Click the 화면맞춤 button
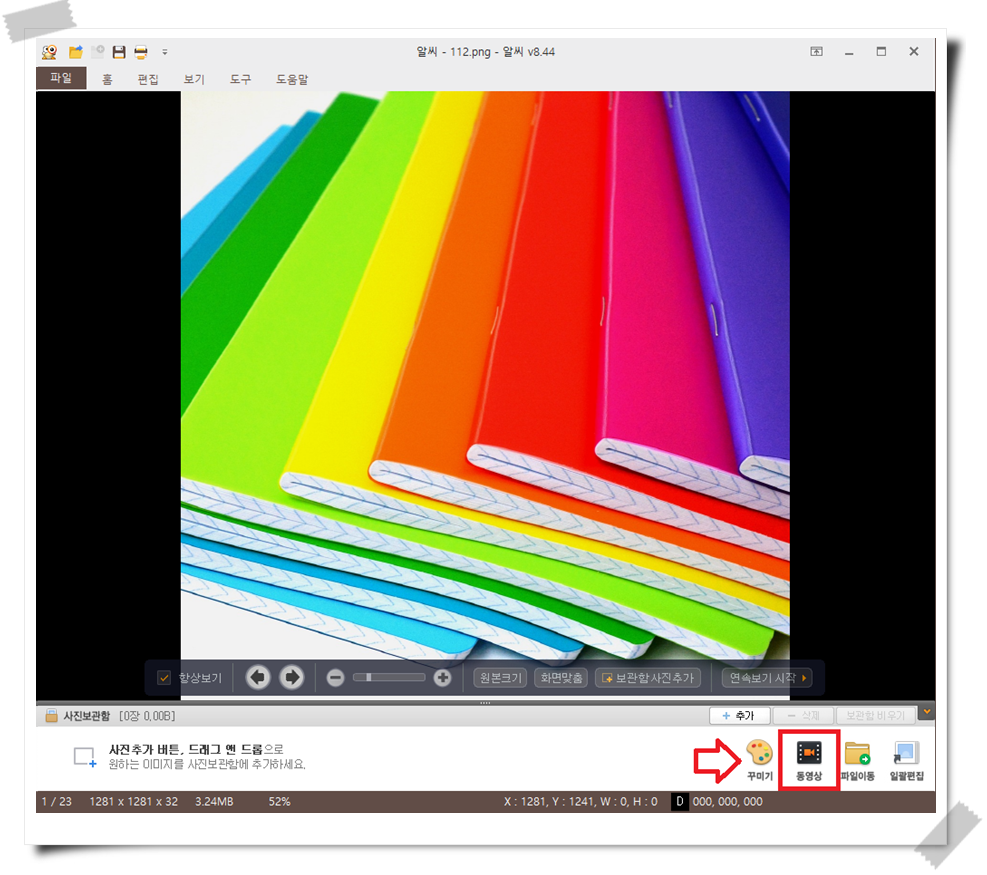This screenshot has height=875, width=987. click(561, 678)
